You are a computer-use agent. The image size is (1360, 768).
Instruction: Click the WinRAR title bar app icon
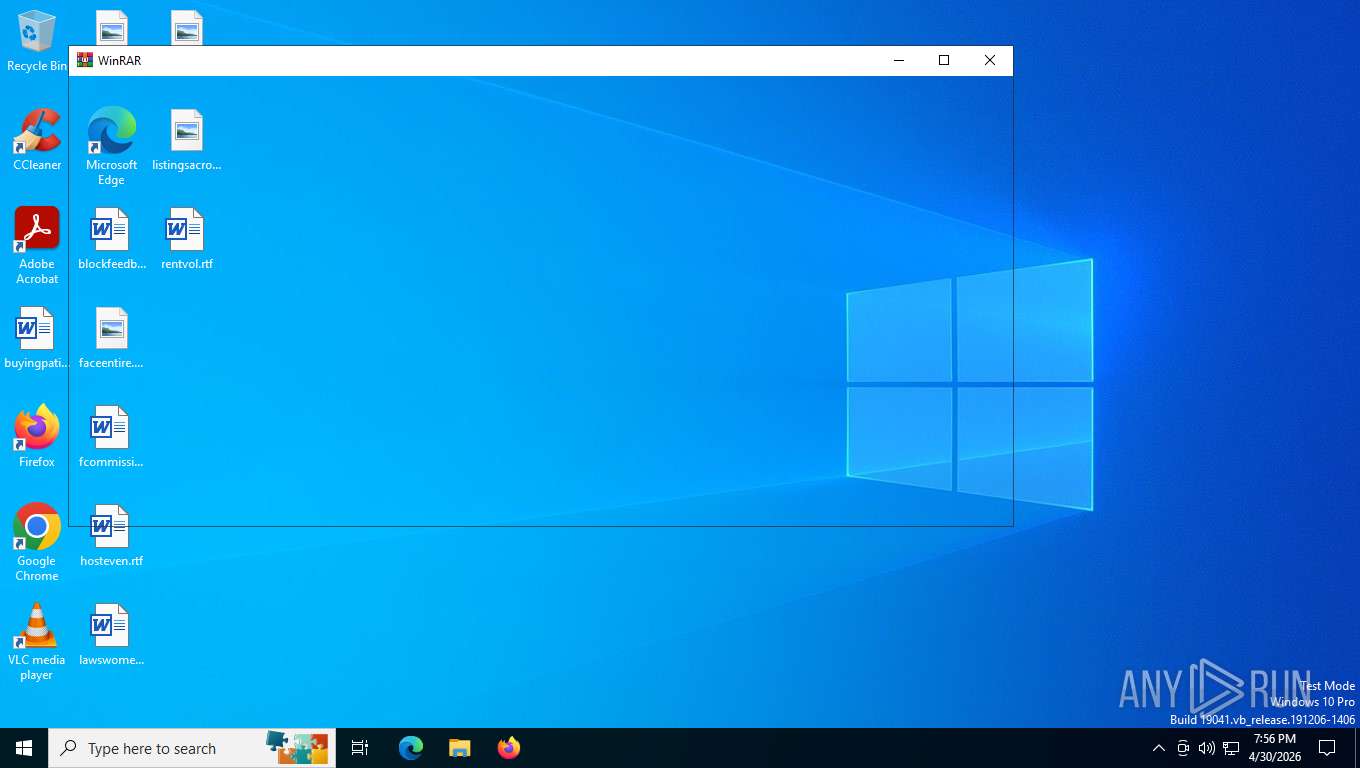(85, 60)
